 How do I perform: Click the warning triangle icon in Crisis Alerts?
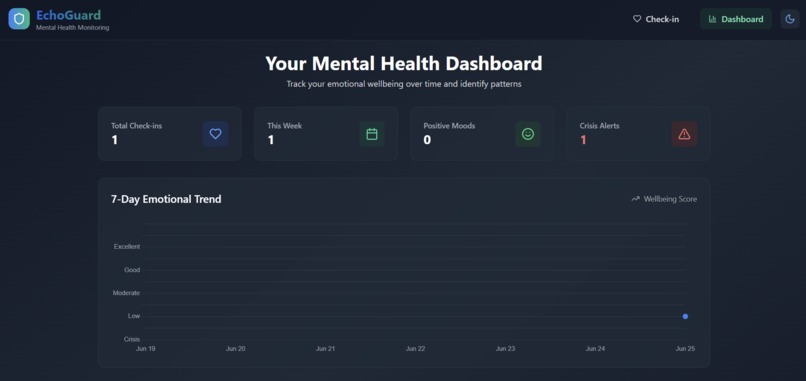(x=684, y=134)
